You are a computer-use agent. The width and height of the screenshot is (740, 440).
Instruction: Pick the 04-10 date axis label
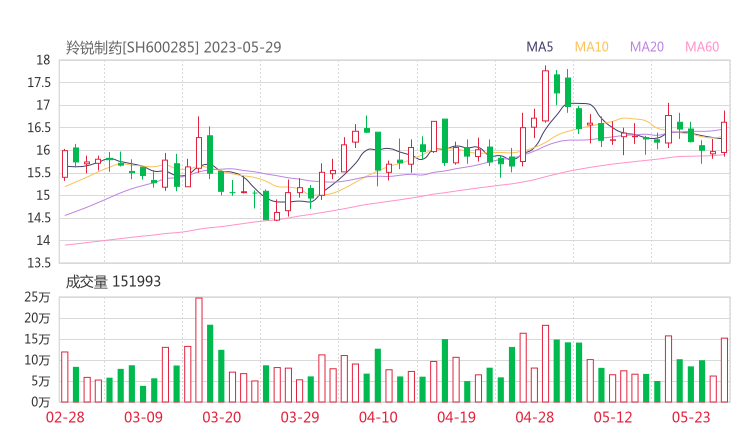378,417
